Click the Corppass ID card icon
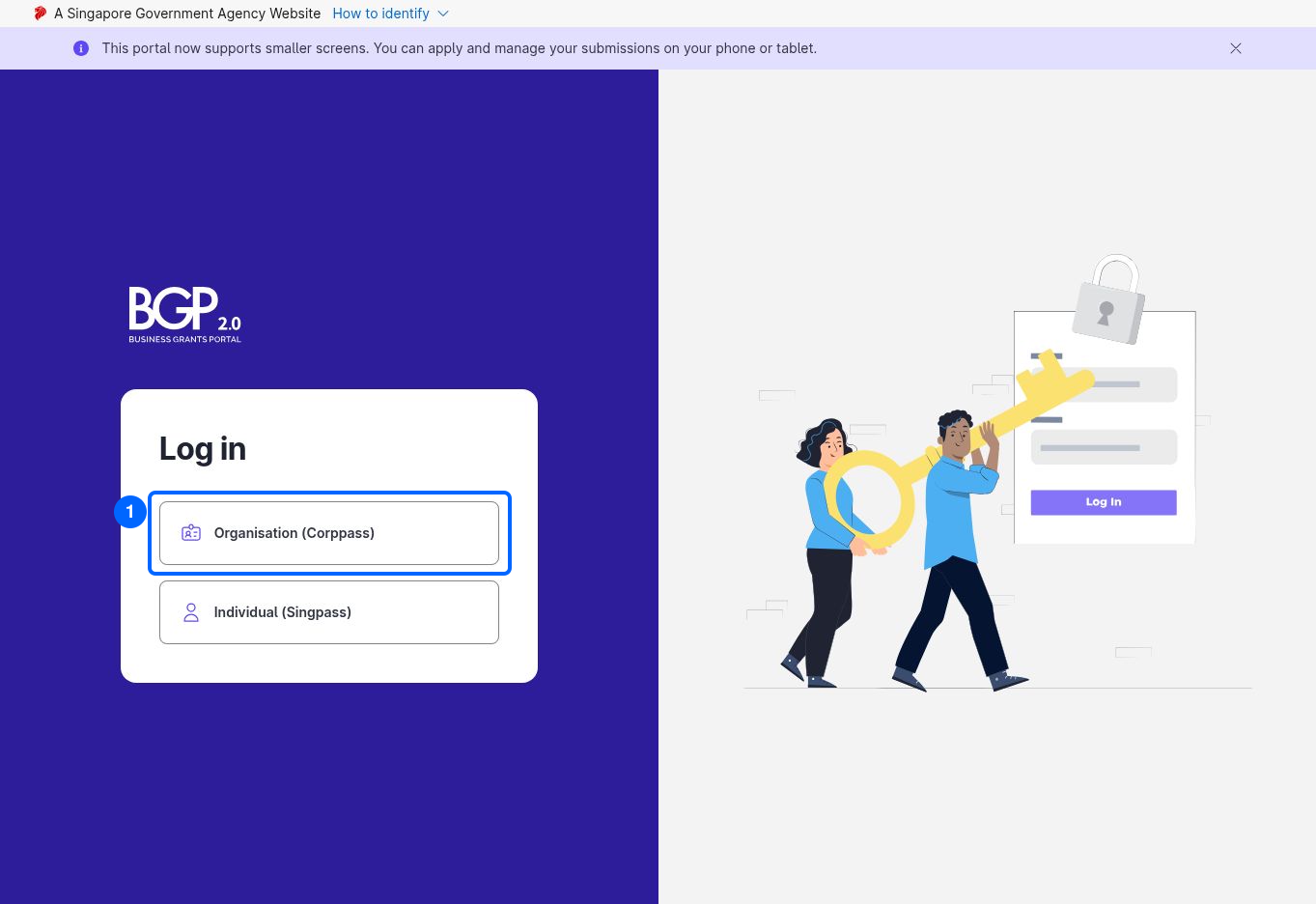Screen dimensions: 1316x904 point(191,533)
